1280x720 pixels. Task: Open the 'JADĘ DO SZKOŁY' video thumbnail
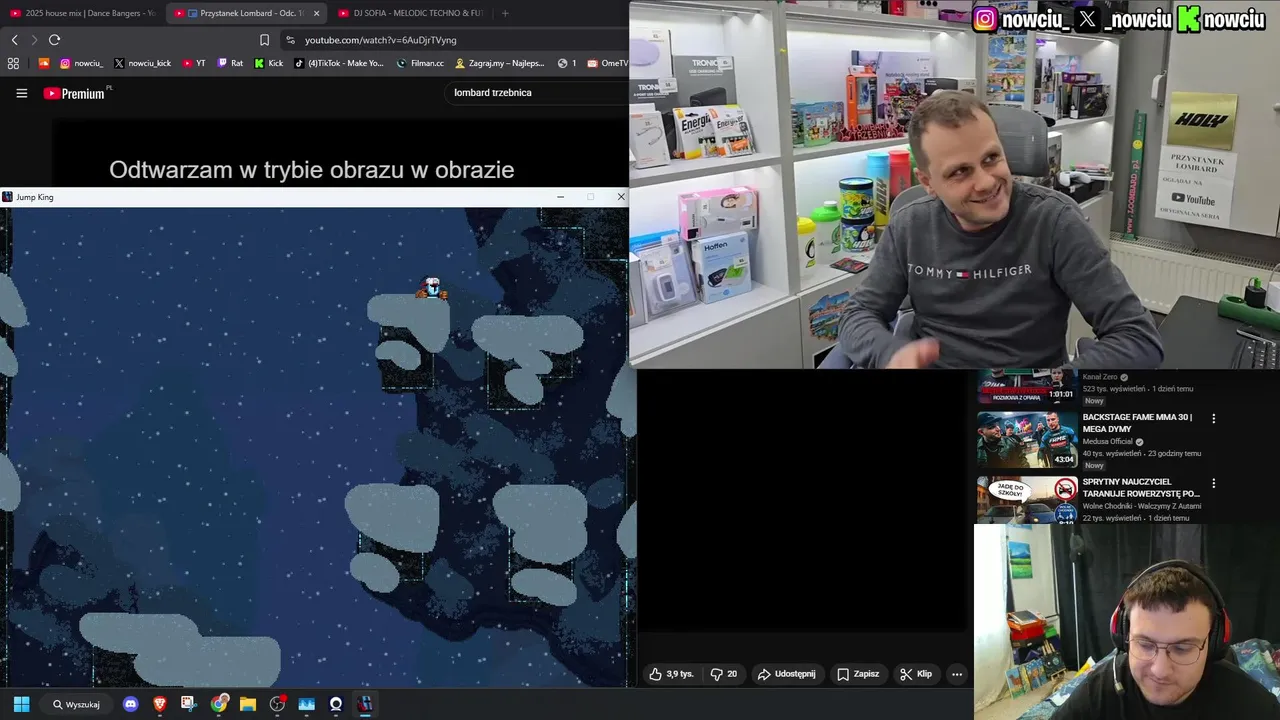click(x=1027, y=499)
